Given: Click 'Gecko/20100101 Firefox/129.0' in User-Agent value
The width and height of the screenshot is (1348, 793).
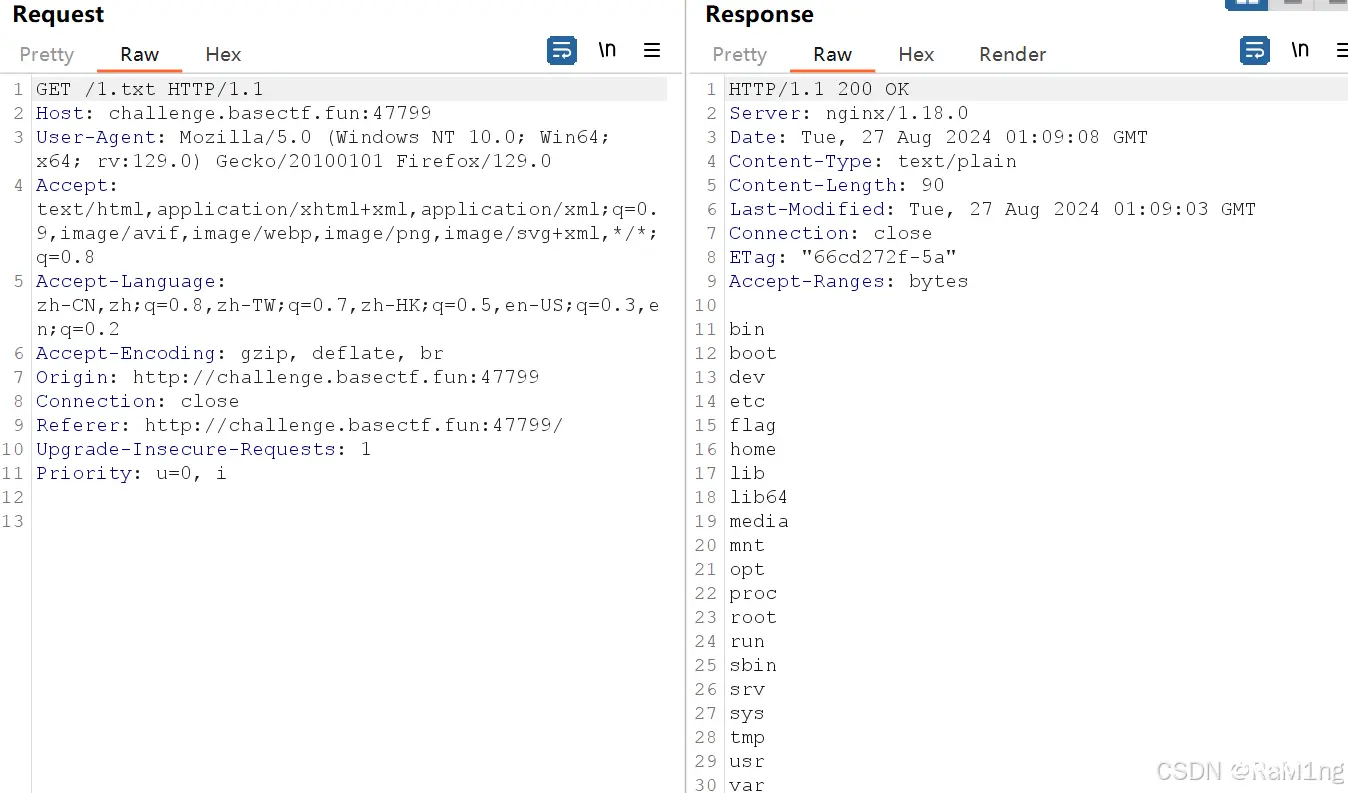Looking at the screenshot, I should (384, 161).
